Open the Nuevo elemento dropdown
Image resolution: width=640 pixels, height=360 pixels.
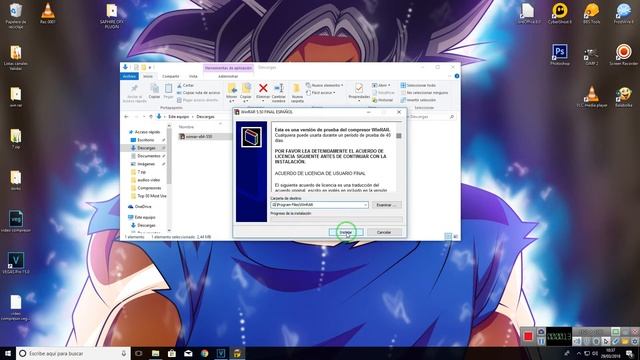point(324,85)
